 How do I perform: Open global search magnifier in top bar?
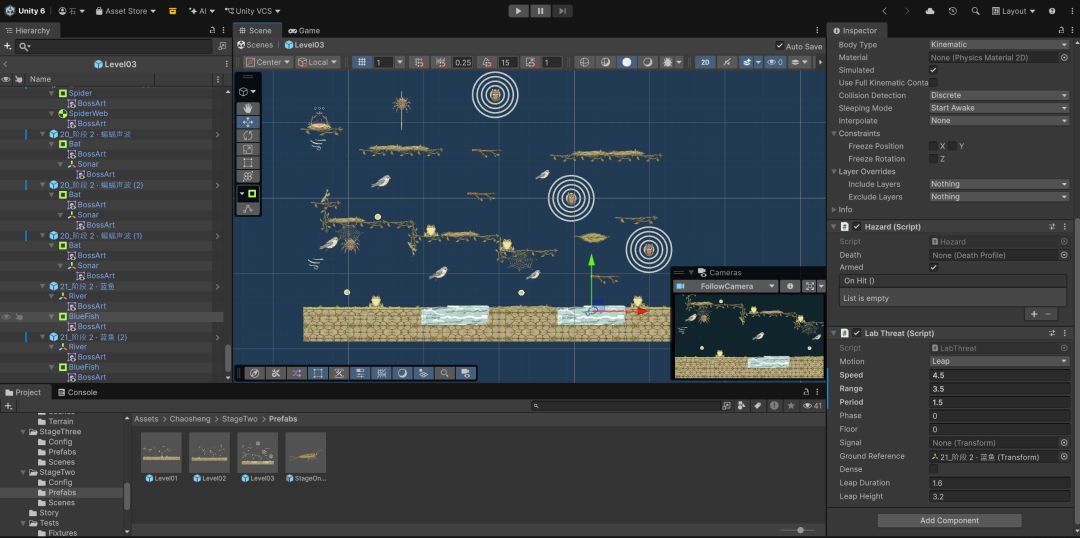[975, 11]
